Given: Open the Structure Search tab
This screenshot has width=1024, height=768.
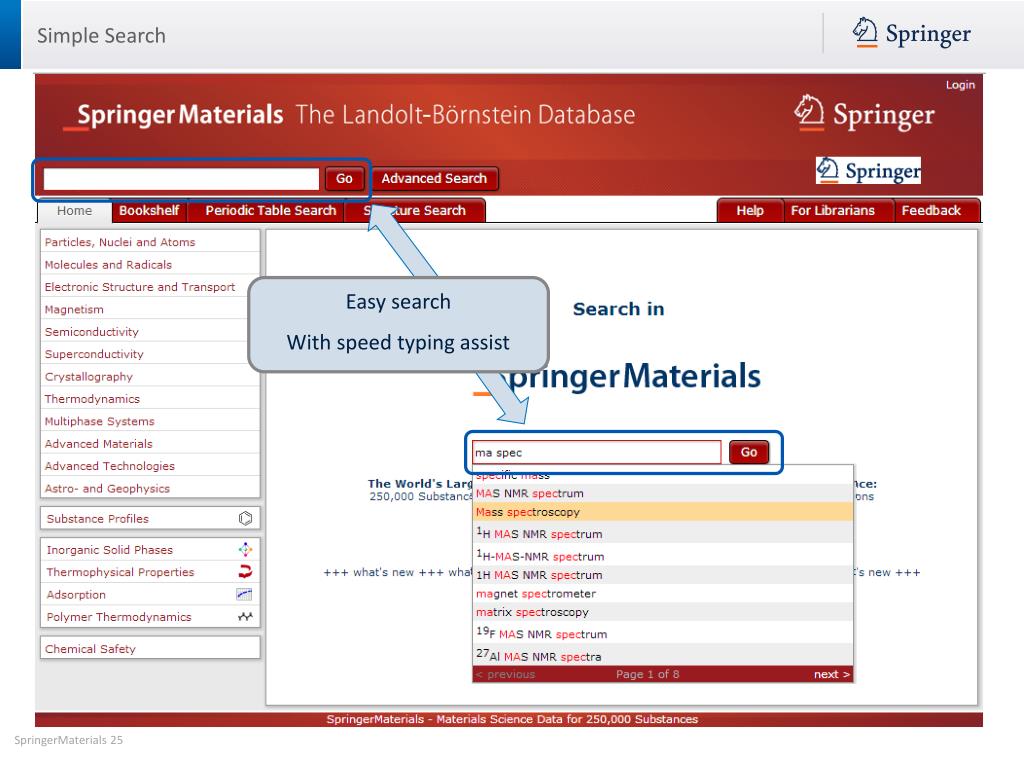Looking at the screenshot, I should tap(415, 211).
